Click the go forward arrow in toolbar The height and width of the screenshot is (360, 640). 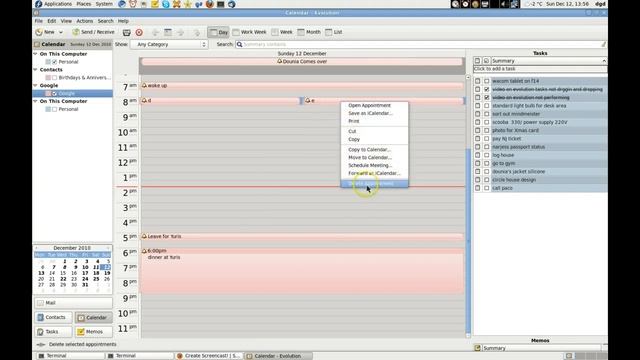[181, 32]
